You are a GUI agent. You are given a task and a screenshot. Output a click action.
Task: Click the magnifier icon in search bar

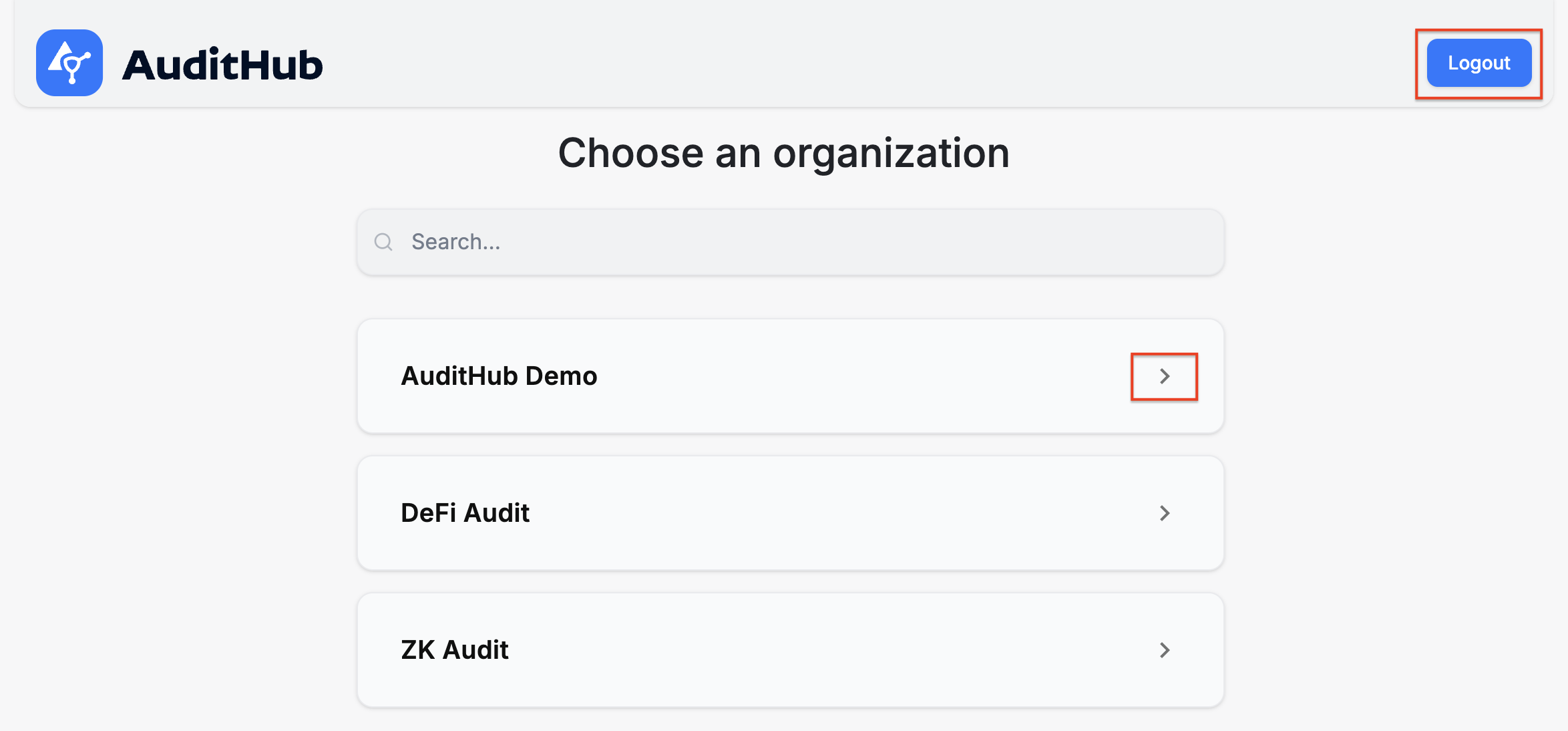383,242
